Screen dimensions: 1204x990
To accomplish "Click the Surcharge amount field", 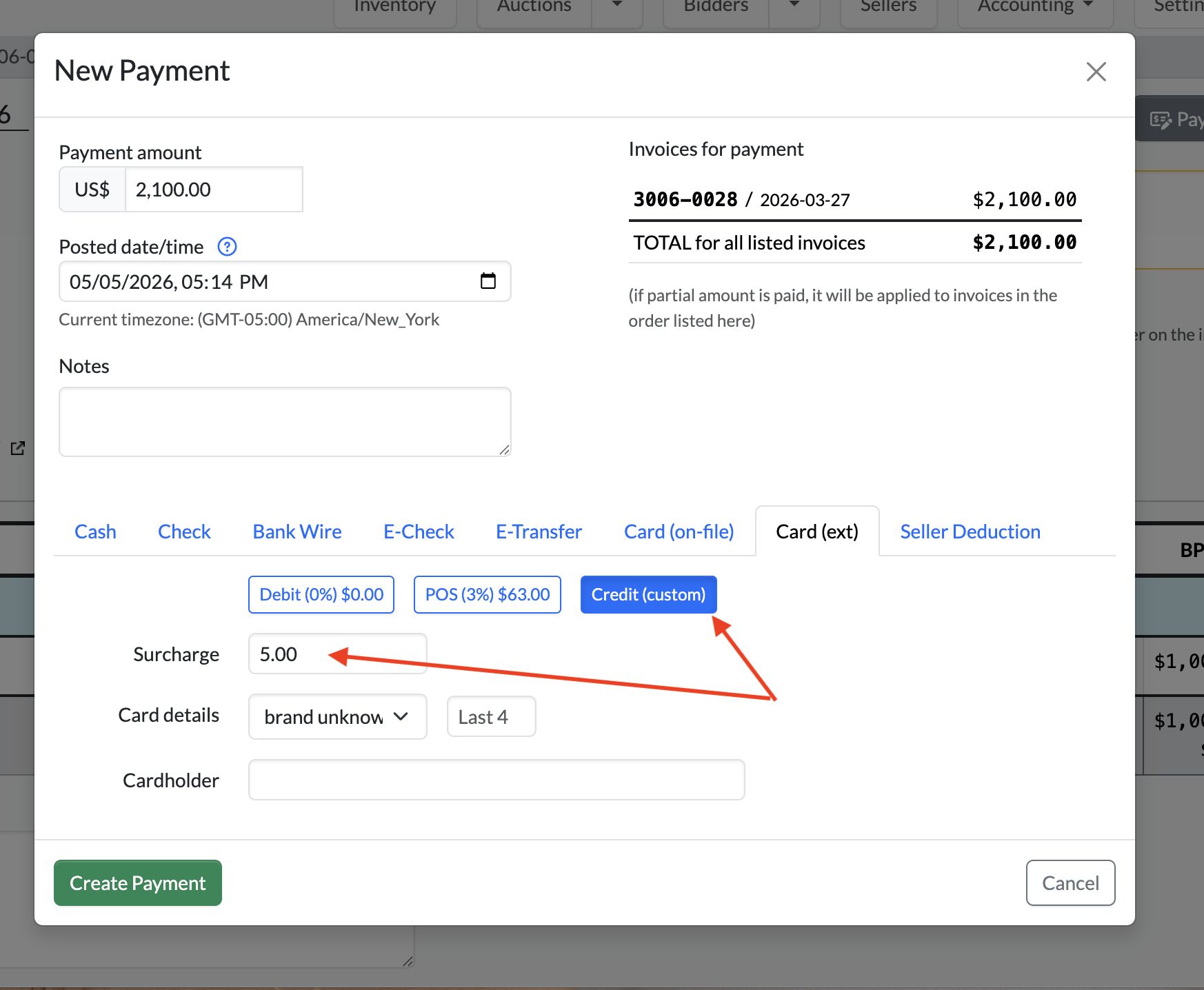I will click(338, 654).
